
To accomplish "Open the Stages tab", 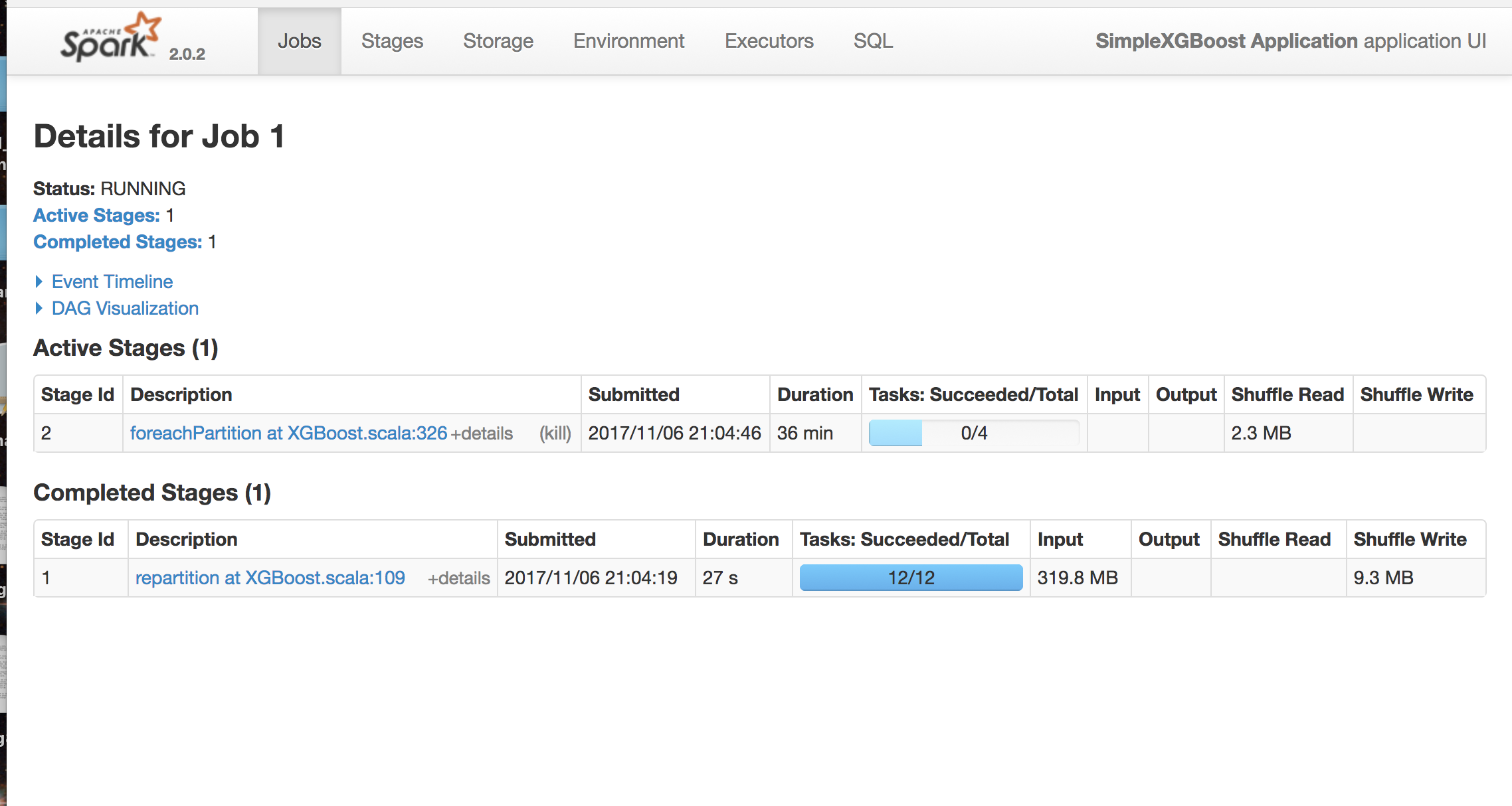I will (392, 40).
